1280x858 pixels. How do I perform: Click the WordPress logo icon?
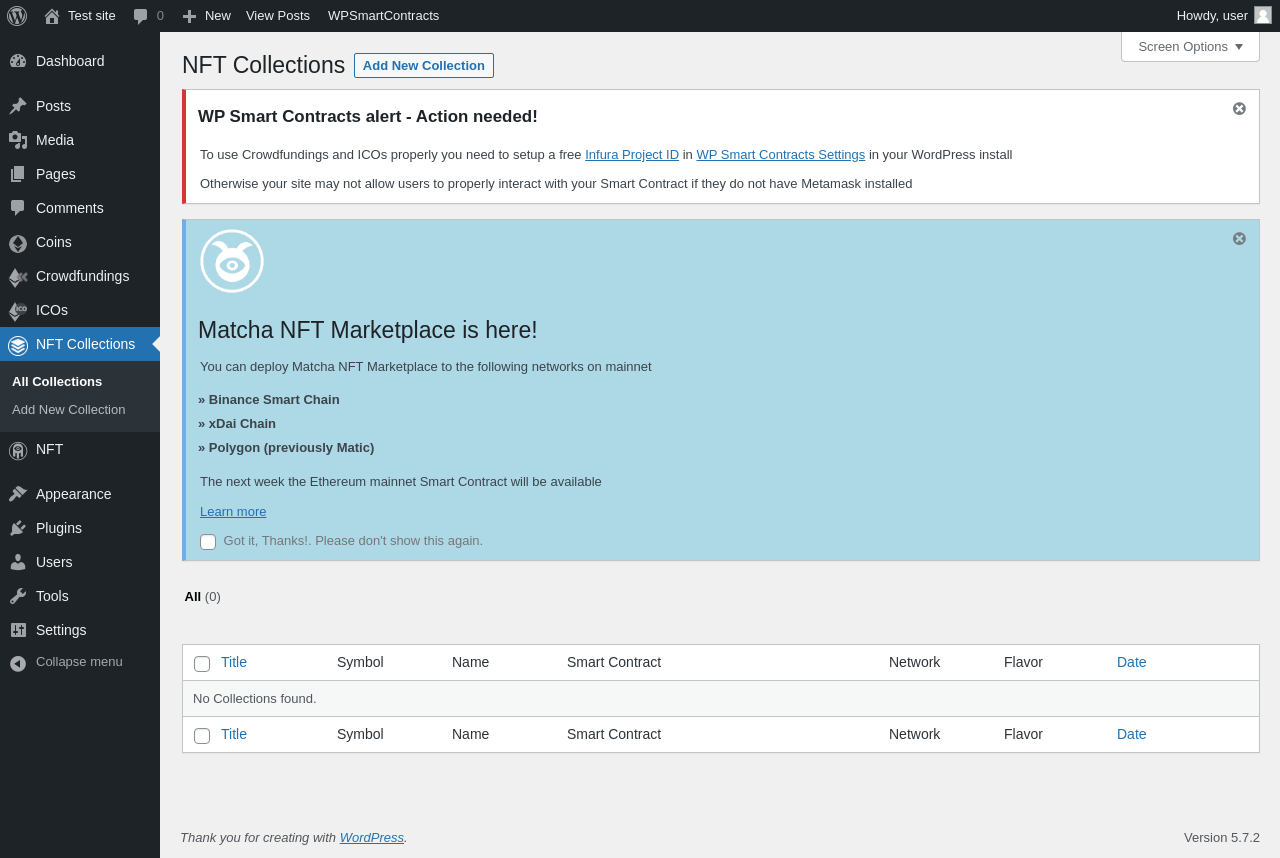[17, 16]
